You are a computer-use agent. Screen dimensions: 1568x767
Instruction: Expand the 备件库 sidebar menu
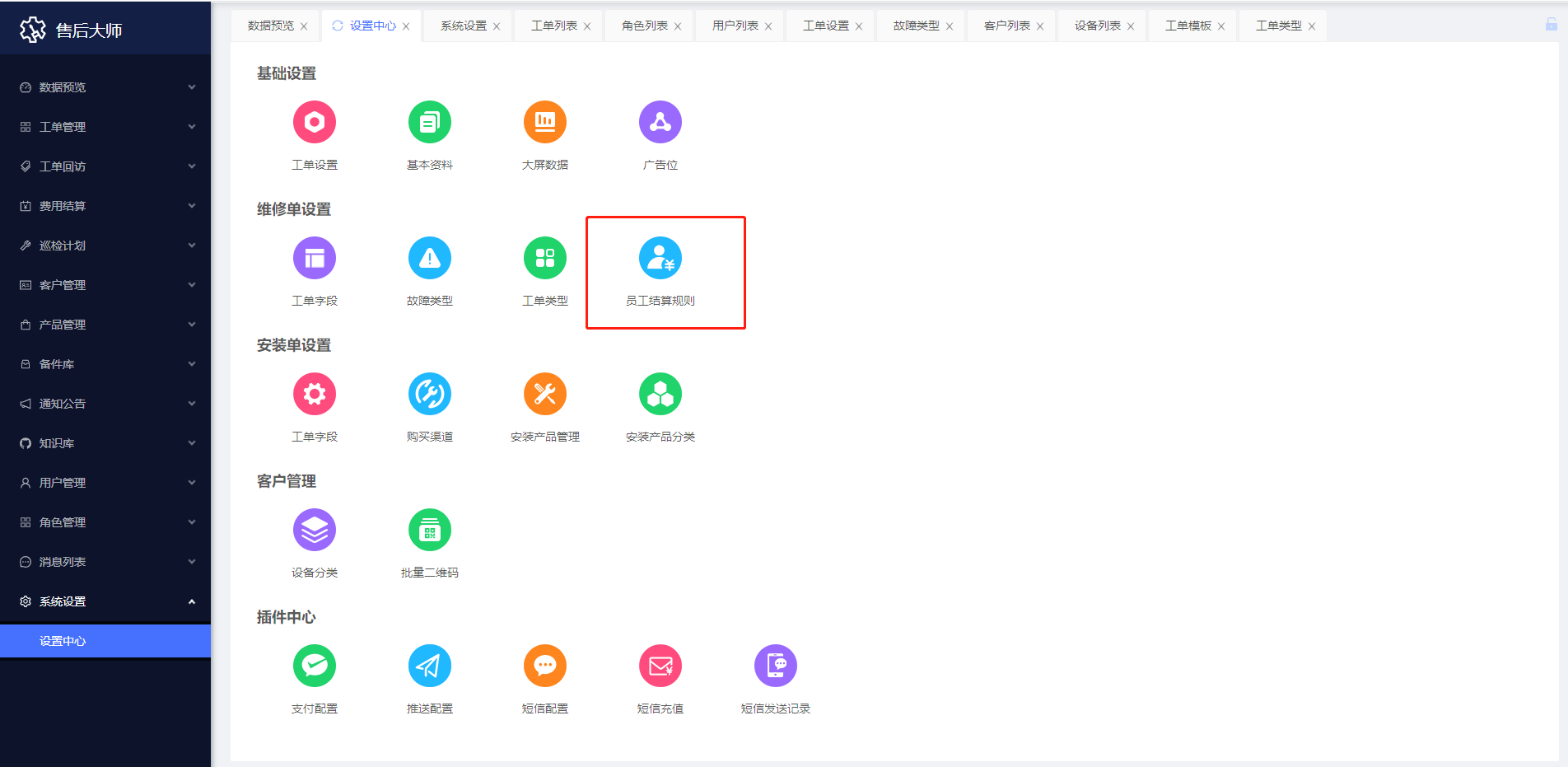(105, 364)
